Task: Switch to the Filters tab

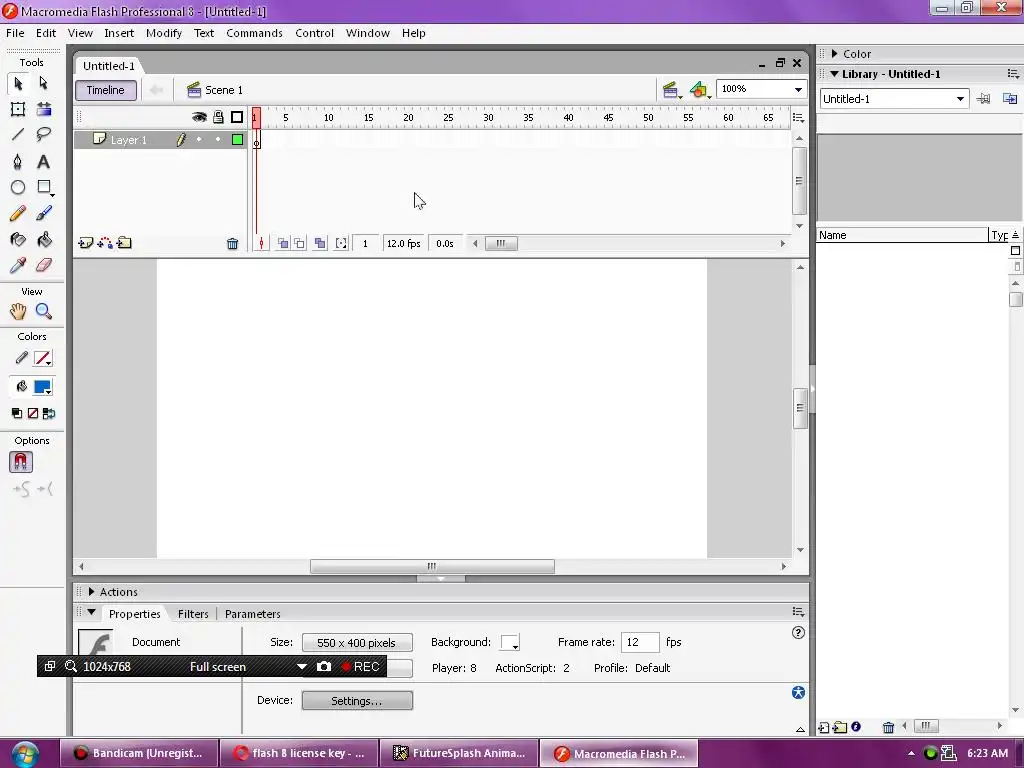Action: 193,614
